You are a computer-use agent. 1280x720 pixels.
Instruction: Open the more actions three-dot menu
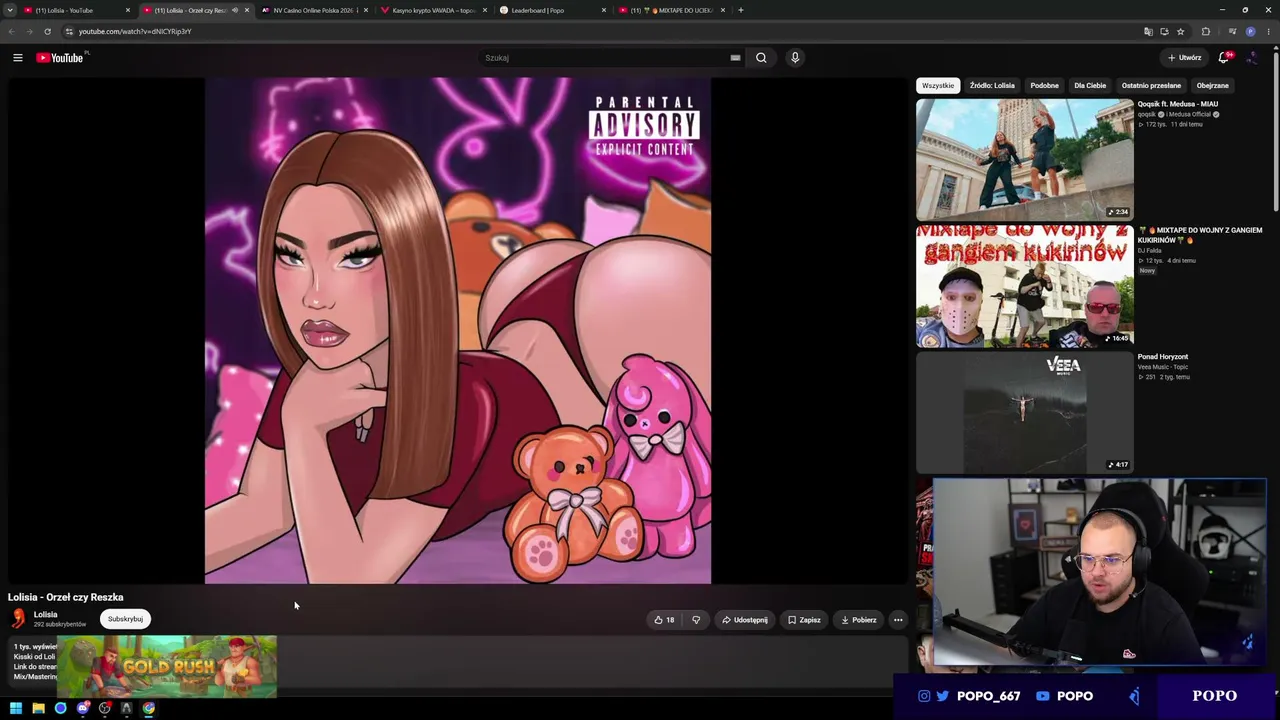click(x=898, y=620)
